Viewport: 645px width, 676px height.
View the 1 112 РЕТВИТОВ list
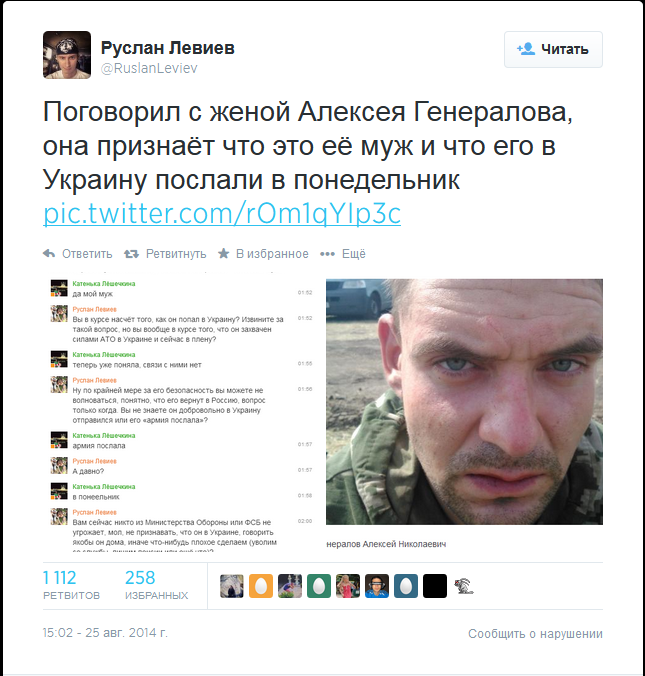[x=71, y=585]
